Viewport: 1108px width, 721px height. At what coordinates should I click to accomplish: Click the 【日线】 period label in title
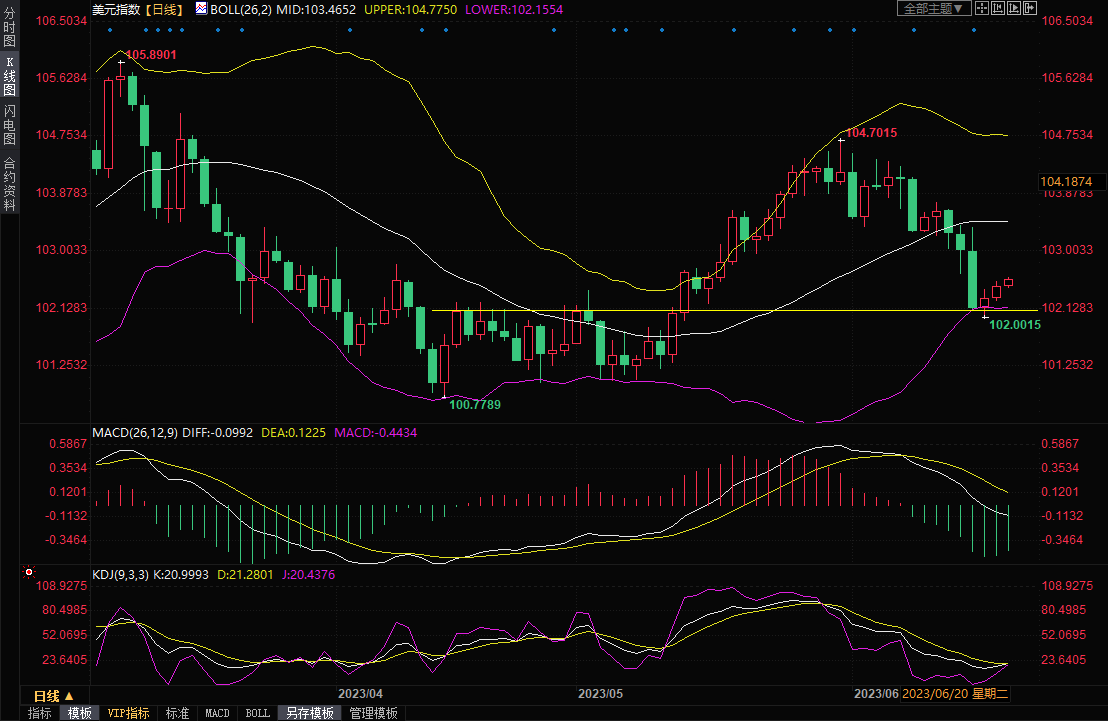[161, 9]
